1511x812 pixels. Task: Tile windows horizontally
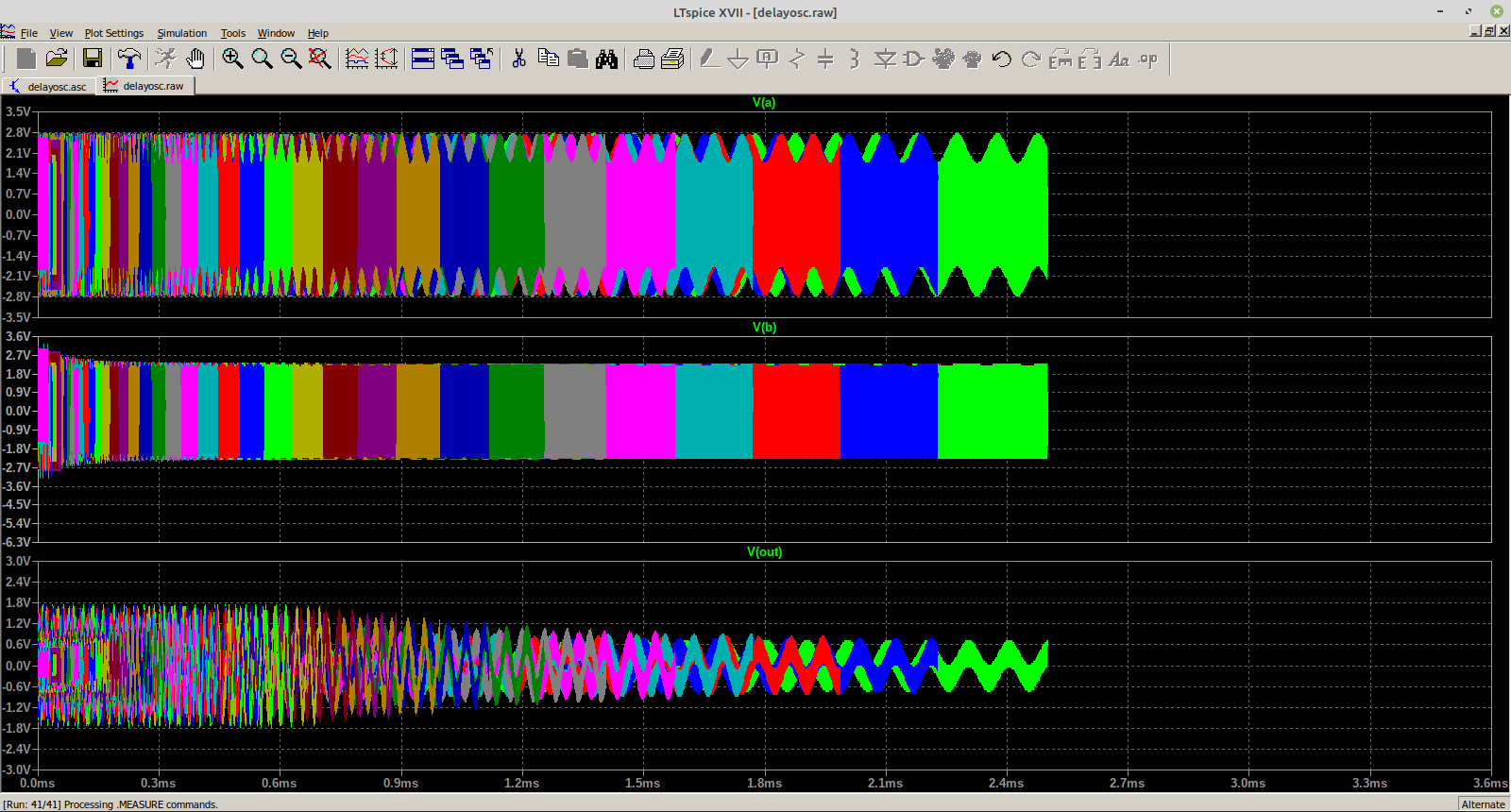pos(423,59)
